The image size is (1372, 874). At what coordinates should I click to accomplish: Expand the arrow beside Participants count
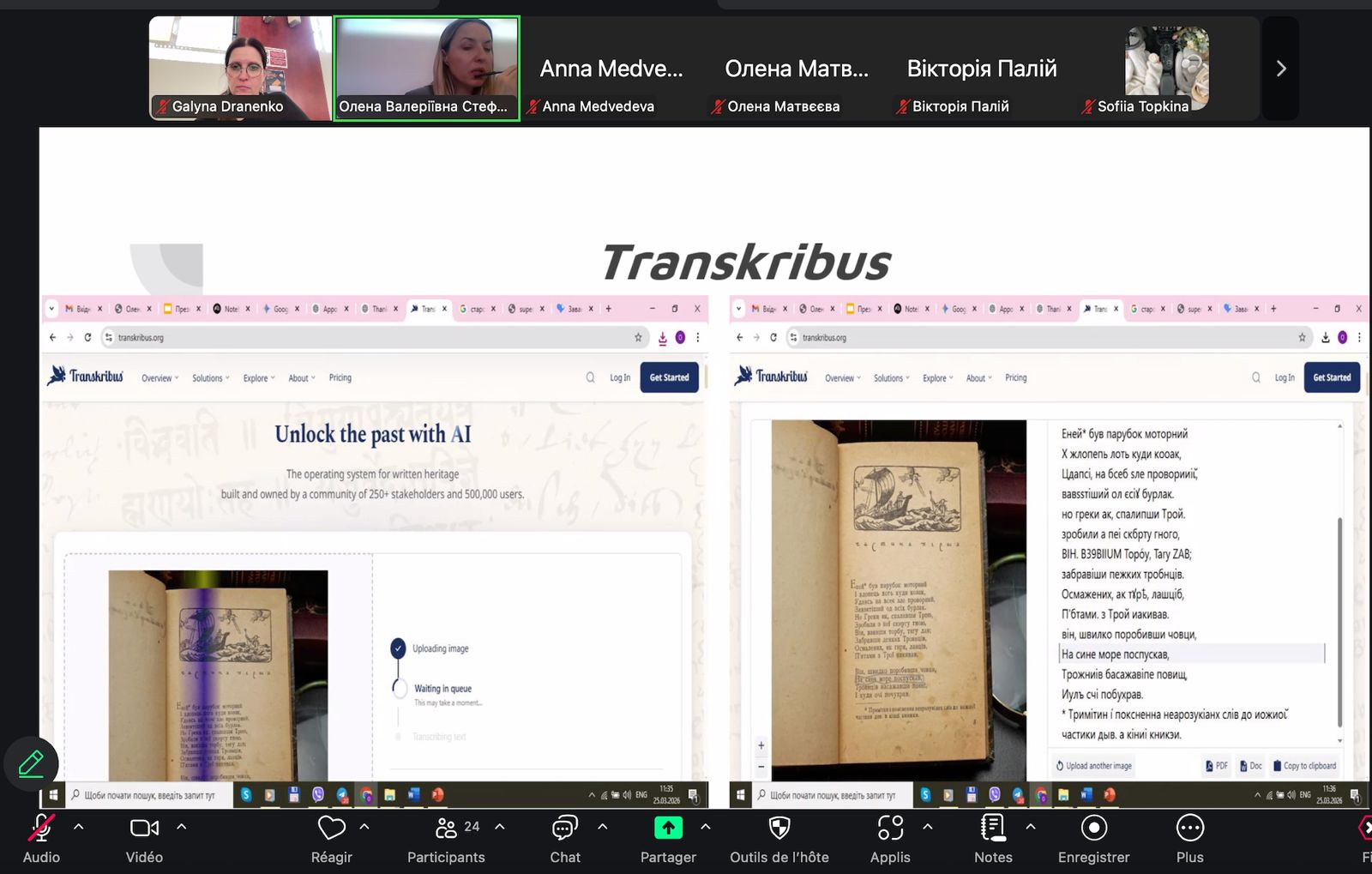point(500,827)
